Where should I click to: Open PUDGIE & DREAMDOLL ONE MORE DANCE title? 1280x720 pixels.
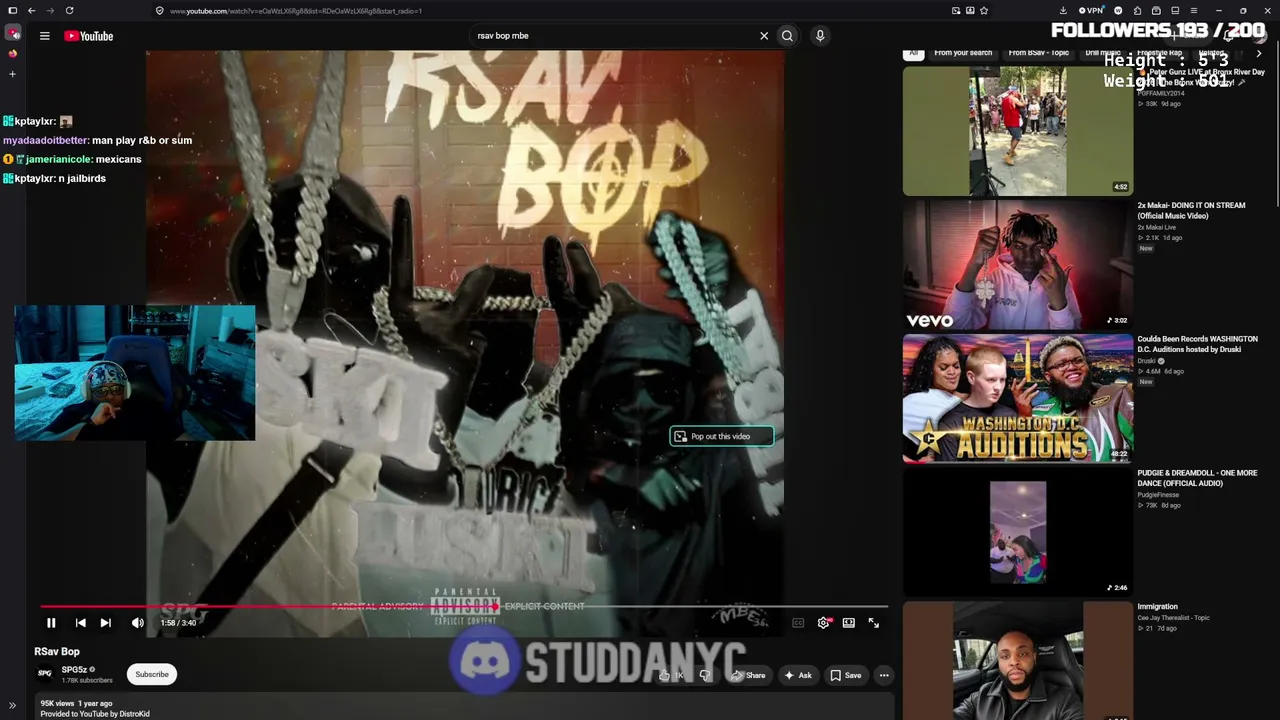pyautogui.click(x=1197, y=478)
